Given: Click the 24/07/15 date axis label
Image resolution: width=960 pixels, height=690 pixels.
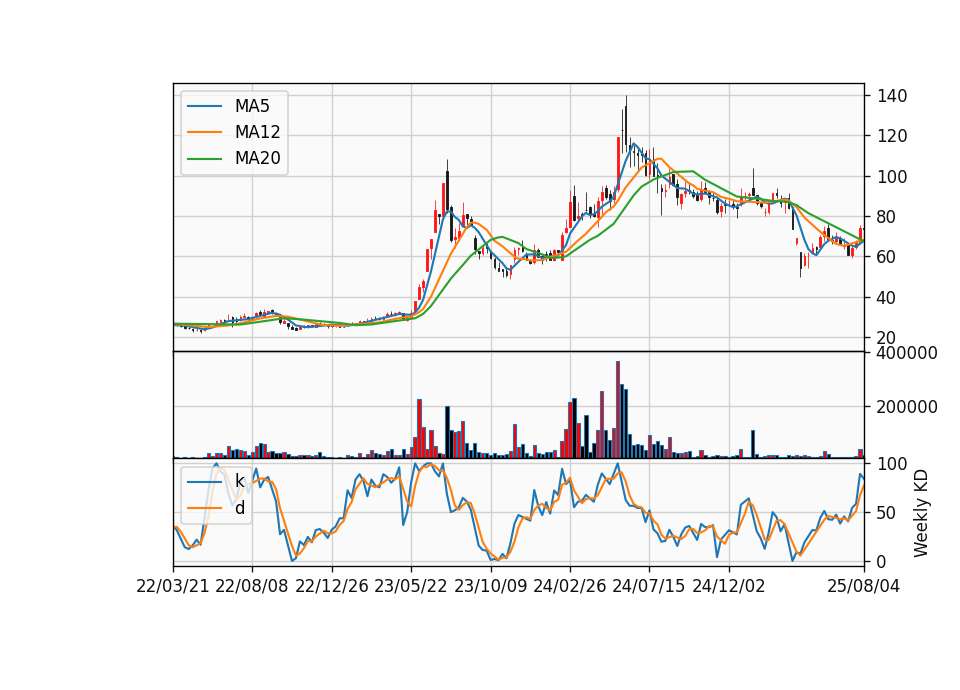Looking at the screenshot, I should tap(649, 586).
